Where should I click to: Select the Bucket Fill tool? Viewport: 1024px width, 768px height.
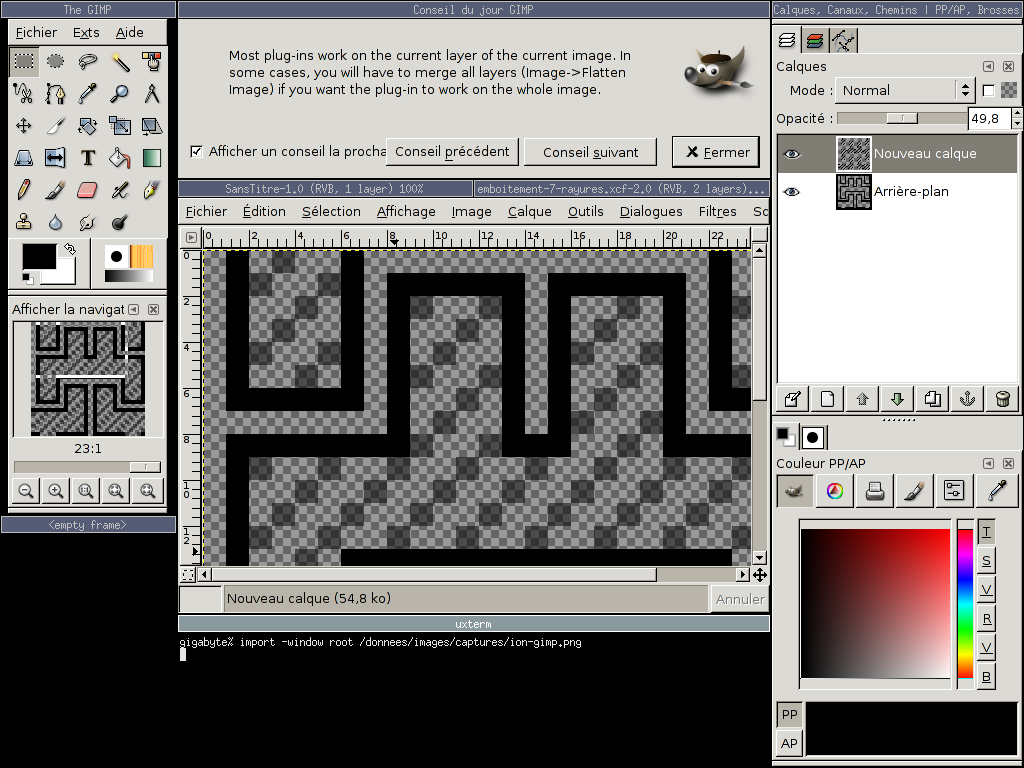click(x=120, y=157)
